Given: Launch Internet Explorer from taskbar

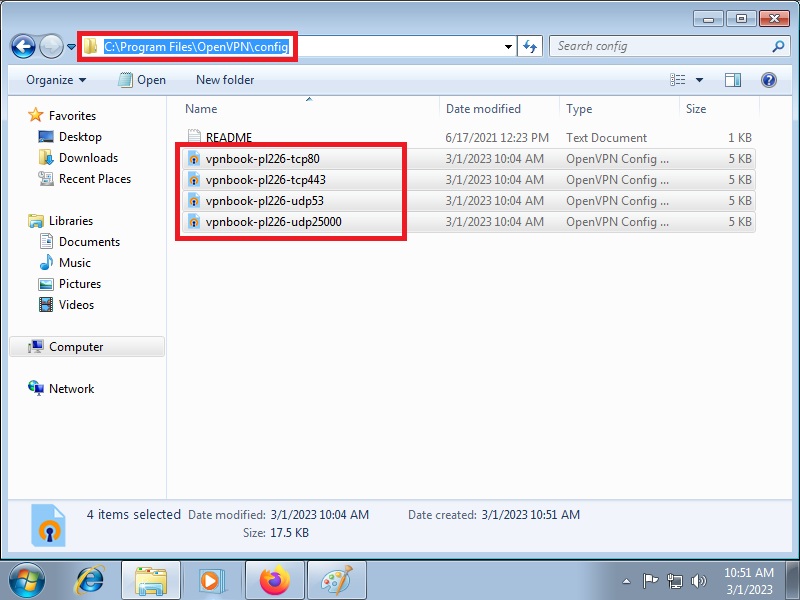Looking at the screenshot, I should pos(91,579).
